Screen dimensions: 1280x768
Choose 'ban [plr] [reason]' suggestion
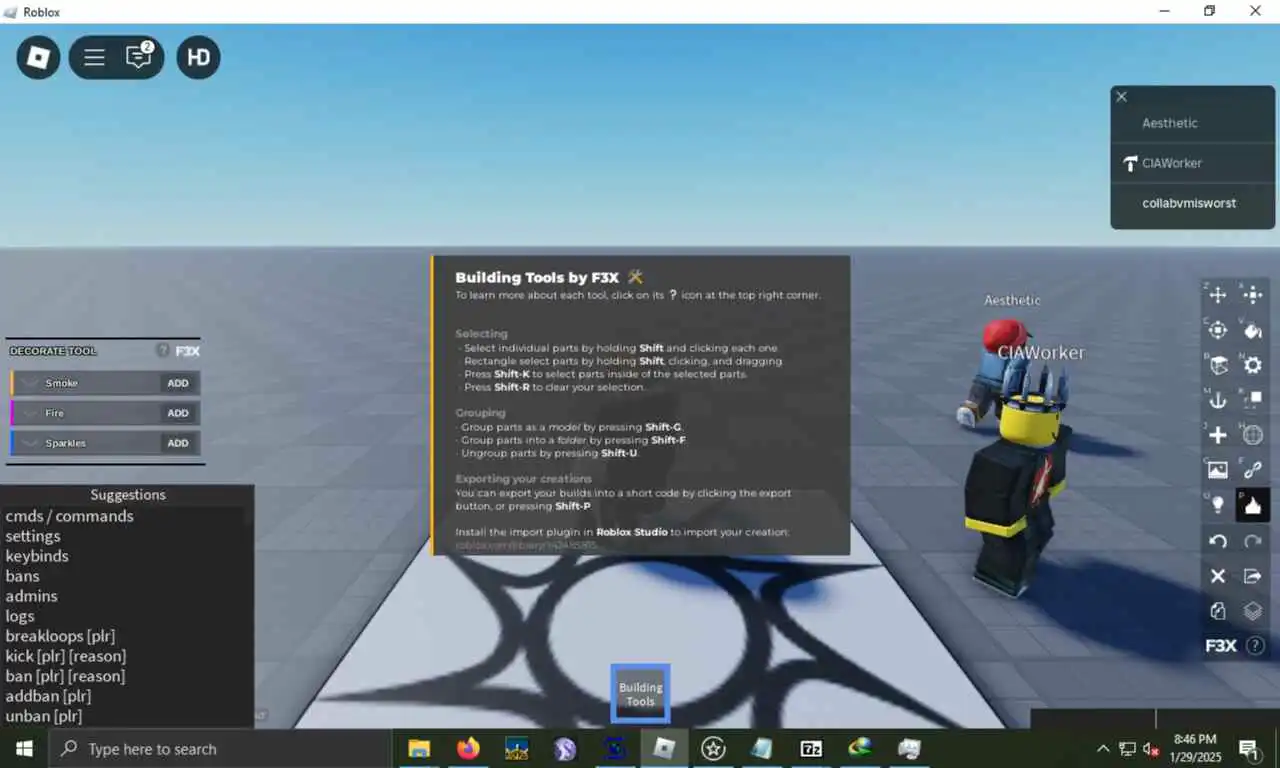(65, 676)
